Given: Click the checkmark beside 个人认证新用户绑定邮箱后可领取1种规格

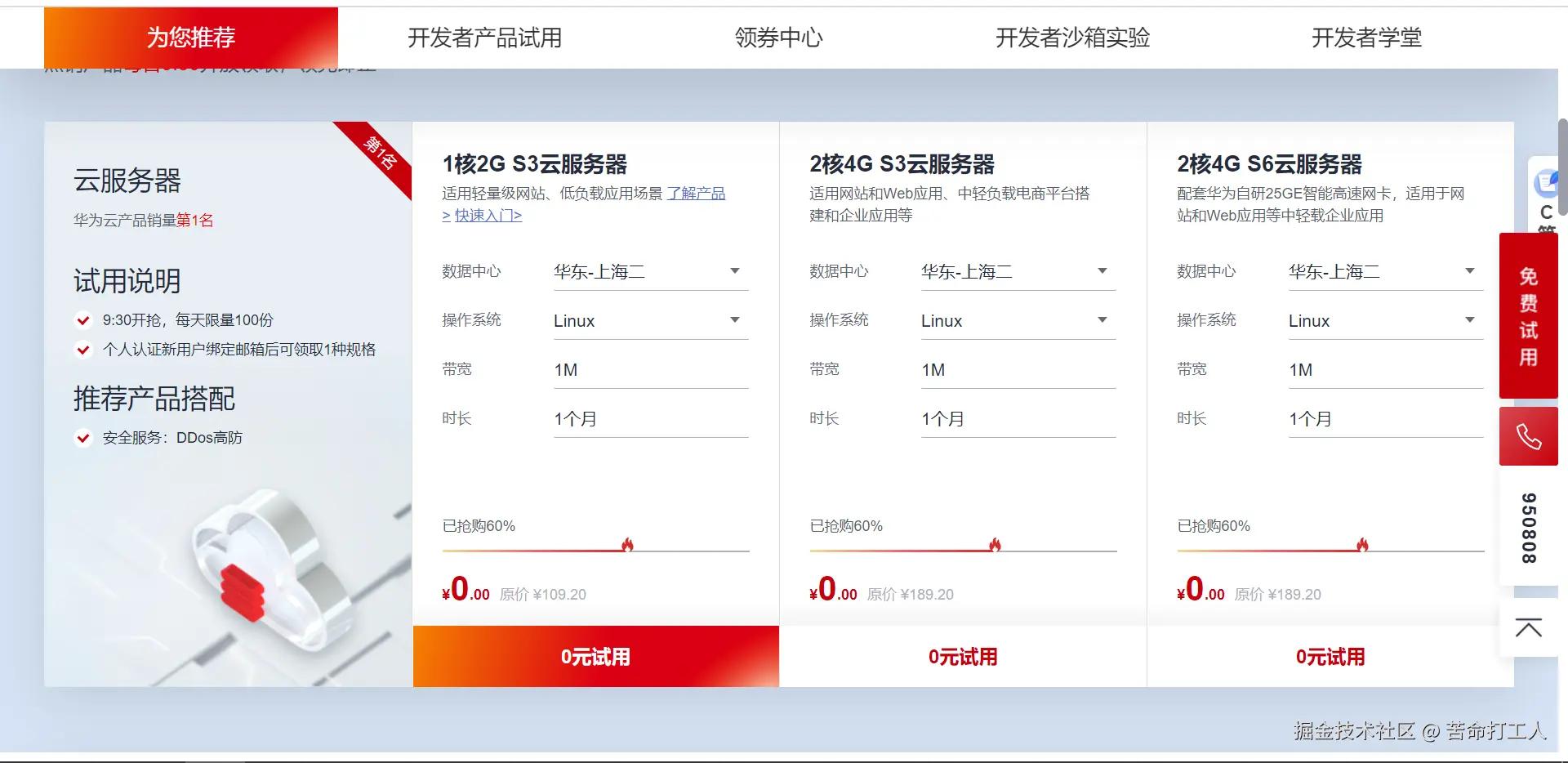Looking at the screenshot, I should [x=82, y=350].
